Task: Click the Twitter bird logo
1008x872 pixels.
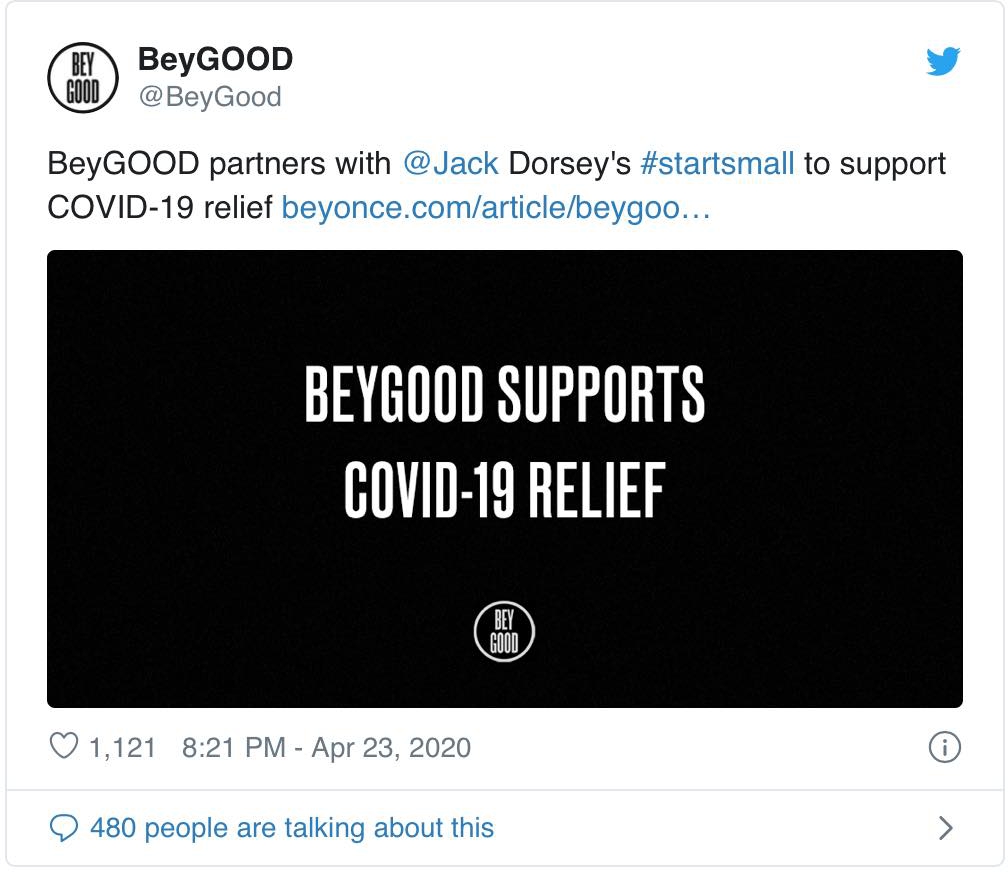Action: [x=943, y=61]
